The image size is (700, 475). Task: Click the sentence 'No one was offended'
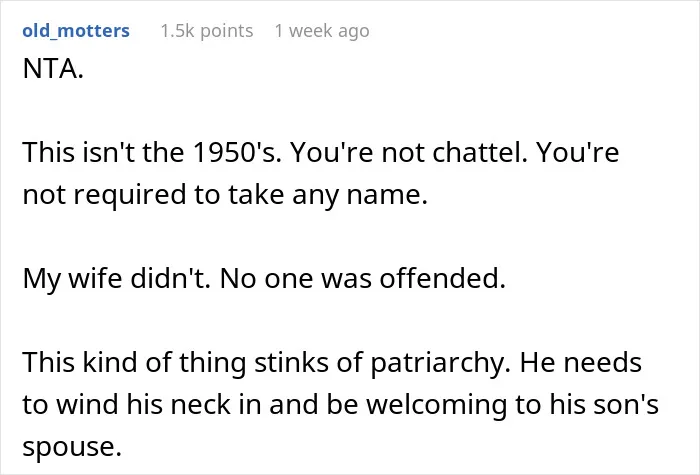click(x=363, y=279)
